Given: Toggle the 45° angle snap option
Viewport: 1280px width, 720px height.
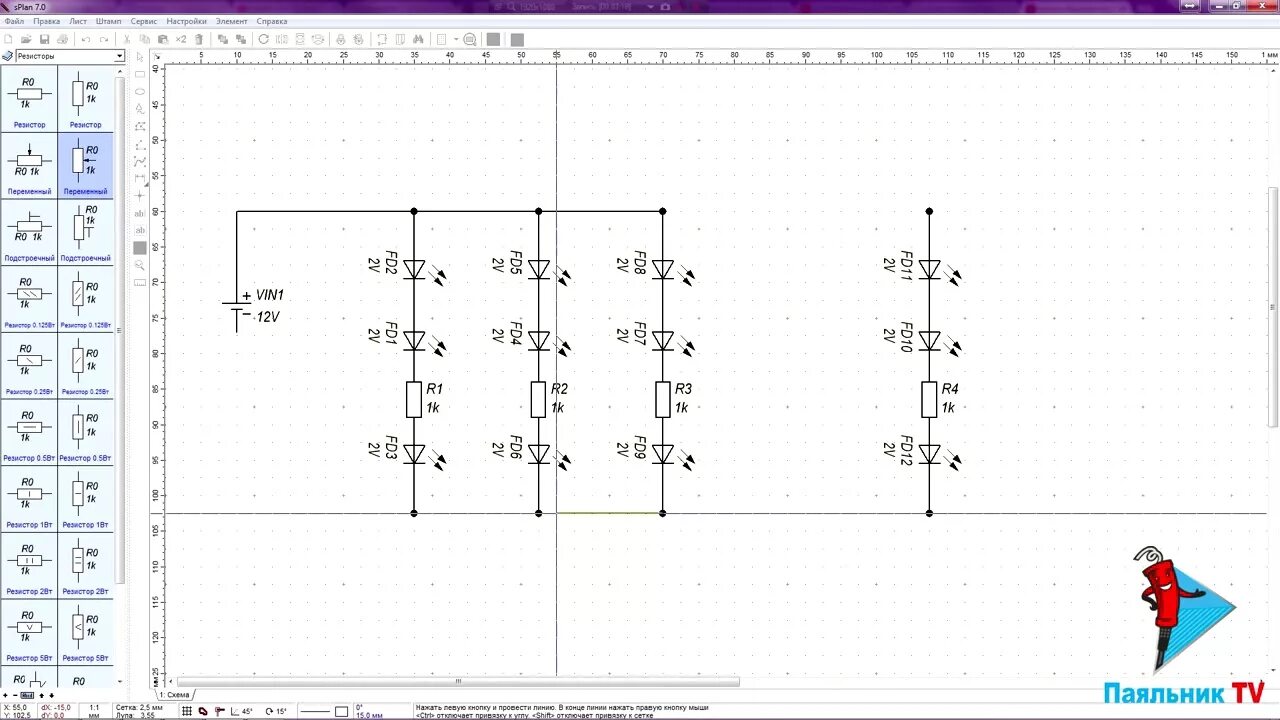Looking at the screenshot, I should click(x=242, y=711).
